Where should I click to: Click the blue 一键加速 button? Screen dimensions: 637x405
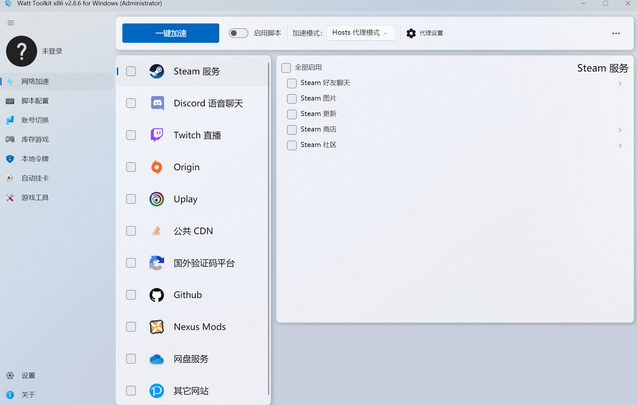tap(171, 33)
